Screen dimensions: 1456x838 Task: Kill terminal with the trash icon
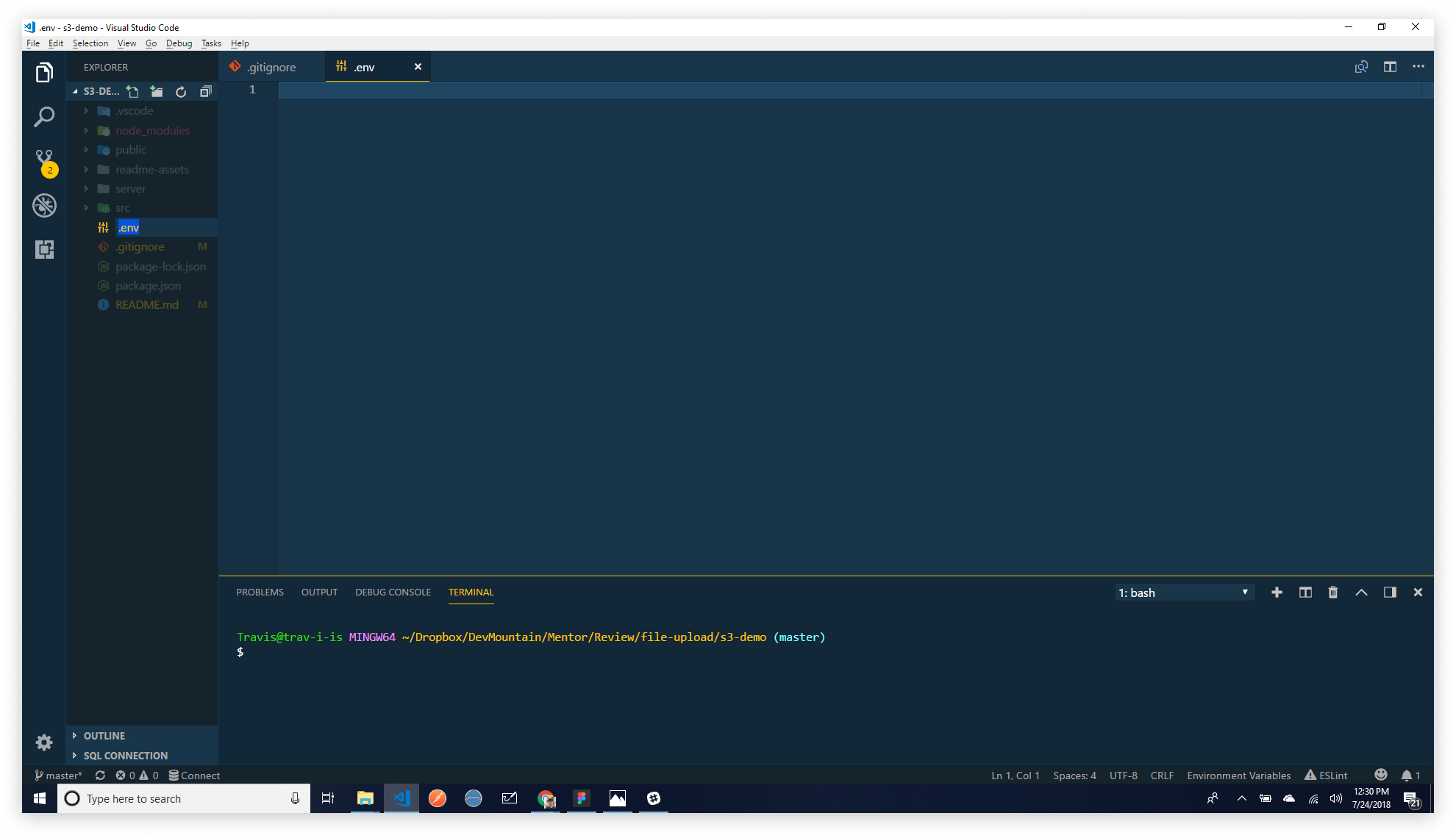pyautogui.click(x=1332, y=592)
